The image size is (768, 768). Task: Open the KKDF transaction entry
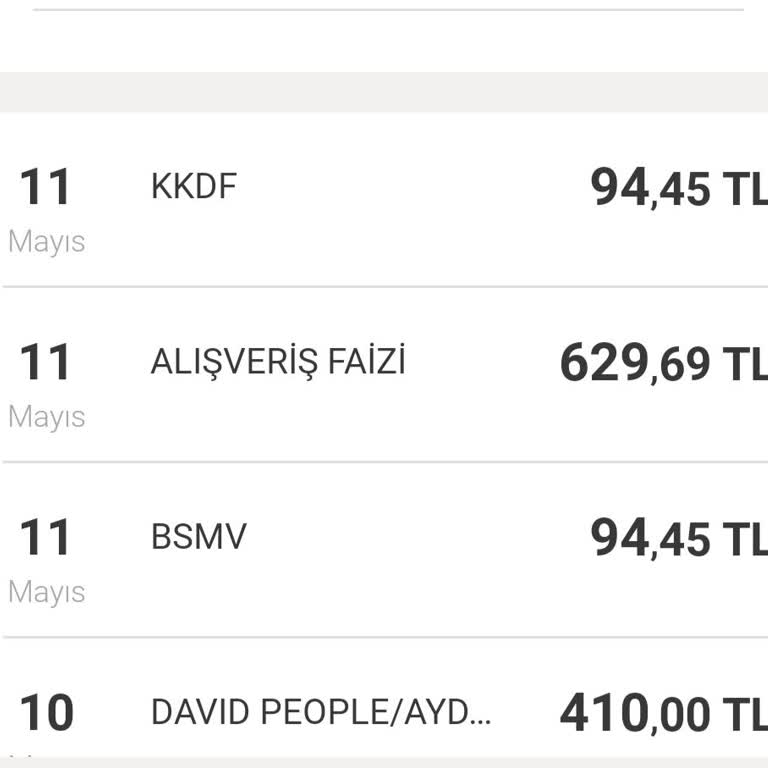coord(193,187)
